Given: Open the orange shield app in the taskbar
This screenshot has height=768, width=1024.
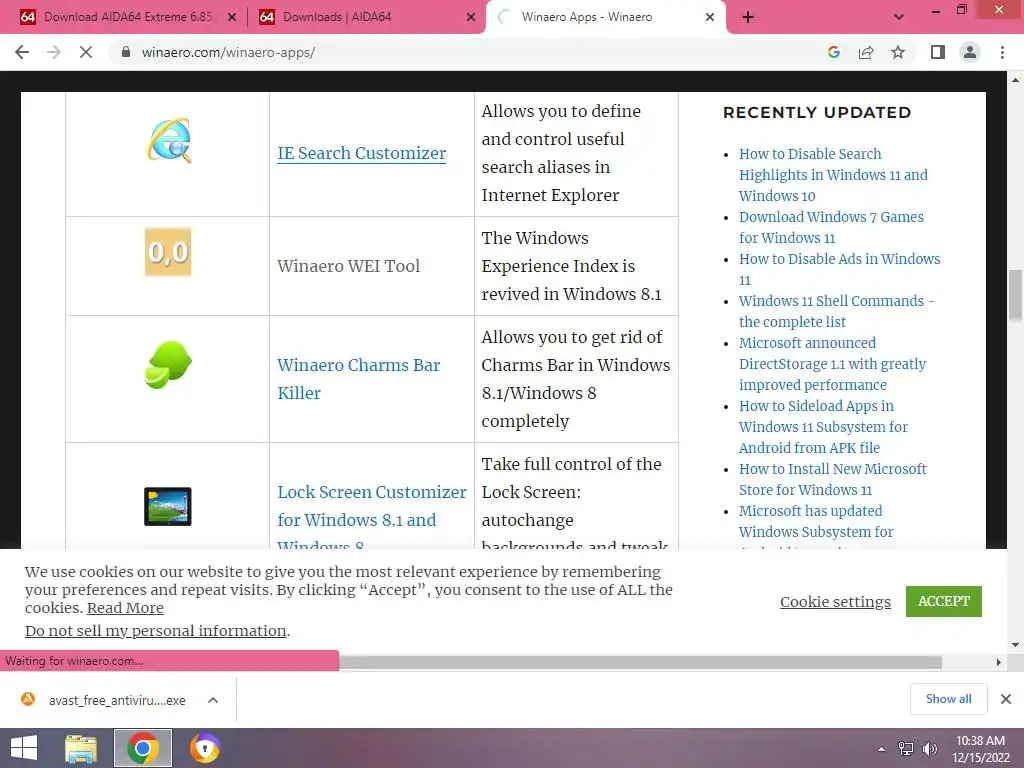Looking at the screenshot, I should tap(204, 748).
